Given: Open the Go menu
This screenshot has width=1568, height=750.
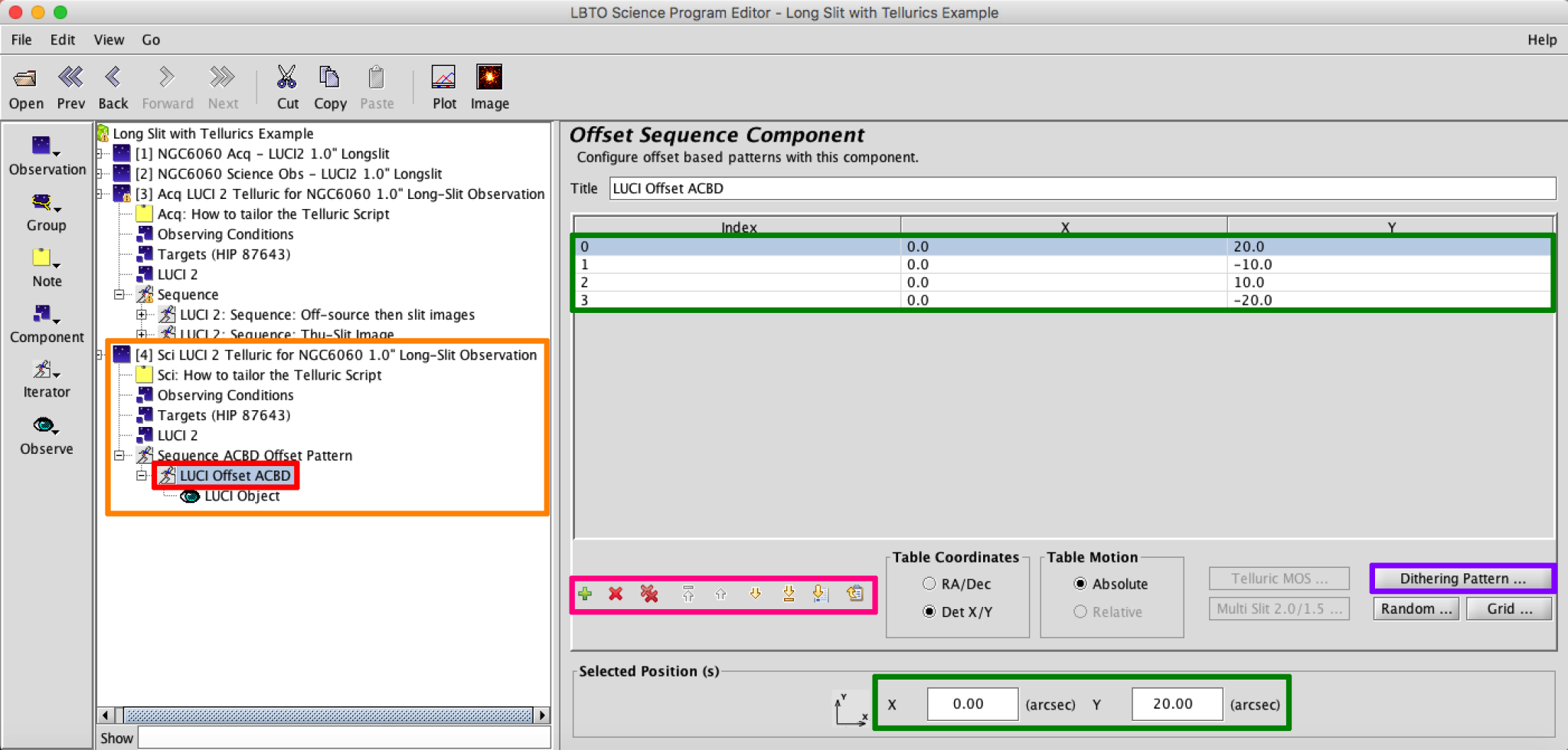Looking at the screenshot, I should (x=151, y=40).
